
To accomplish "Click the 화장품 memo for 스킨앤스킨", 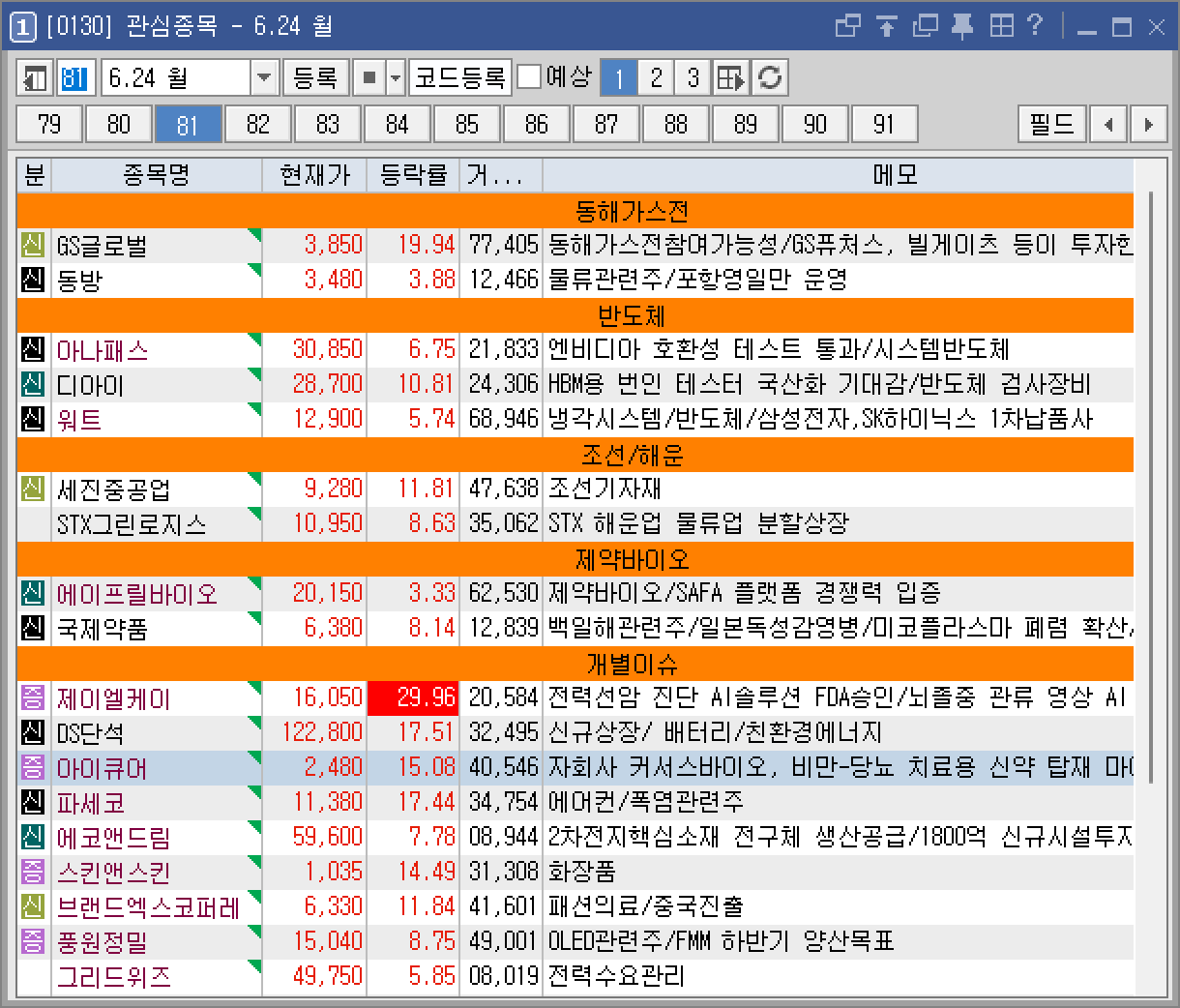I will pos(582,872).
